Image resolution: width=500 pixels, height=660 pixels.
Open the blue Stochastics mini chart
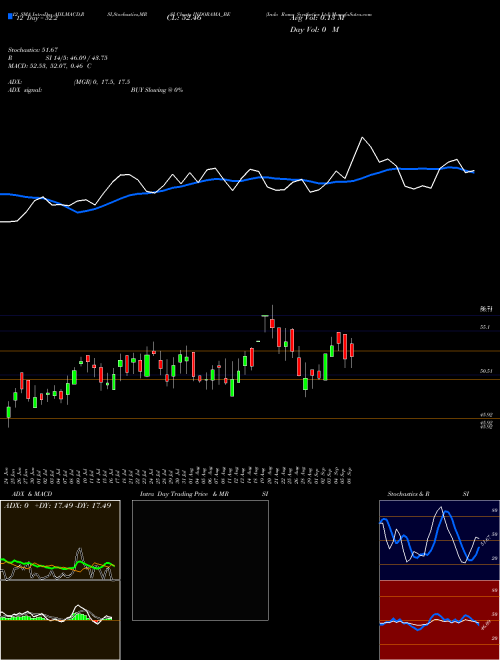tap(439, 540)
